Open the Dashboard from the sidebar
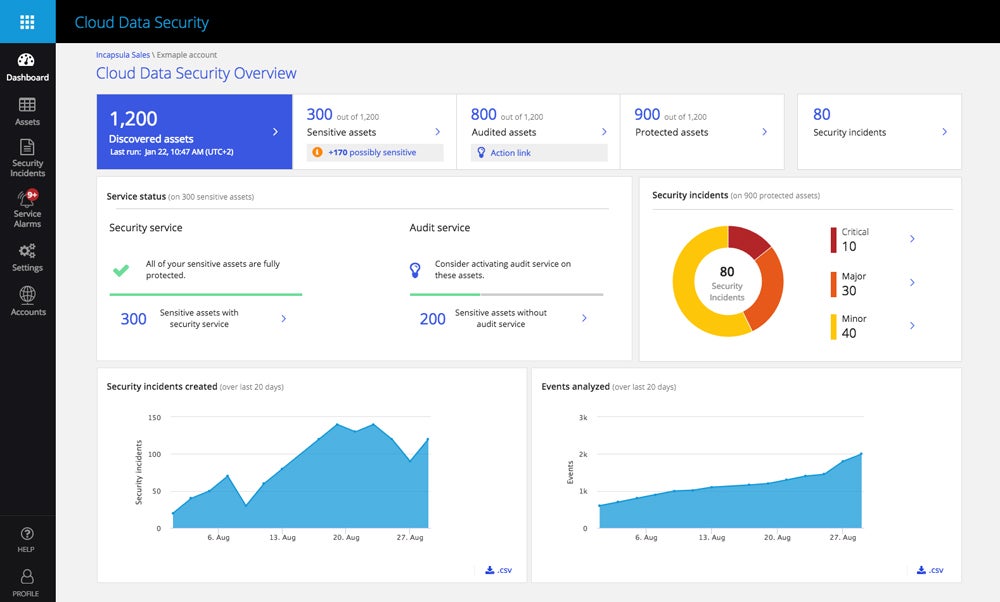Screen dimensions: 1000x602 point(27,65)
